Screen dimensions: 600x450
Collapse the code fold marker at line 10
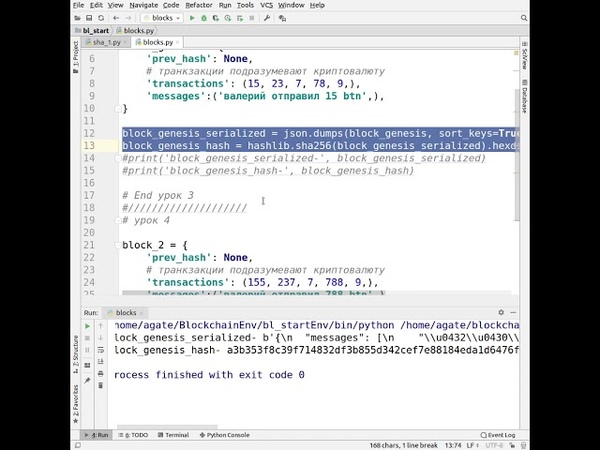tap(120, 109)
